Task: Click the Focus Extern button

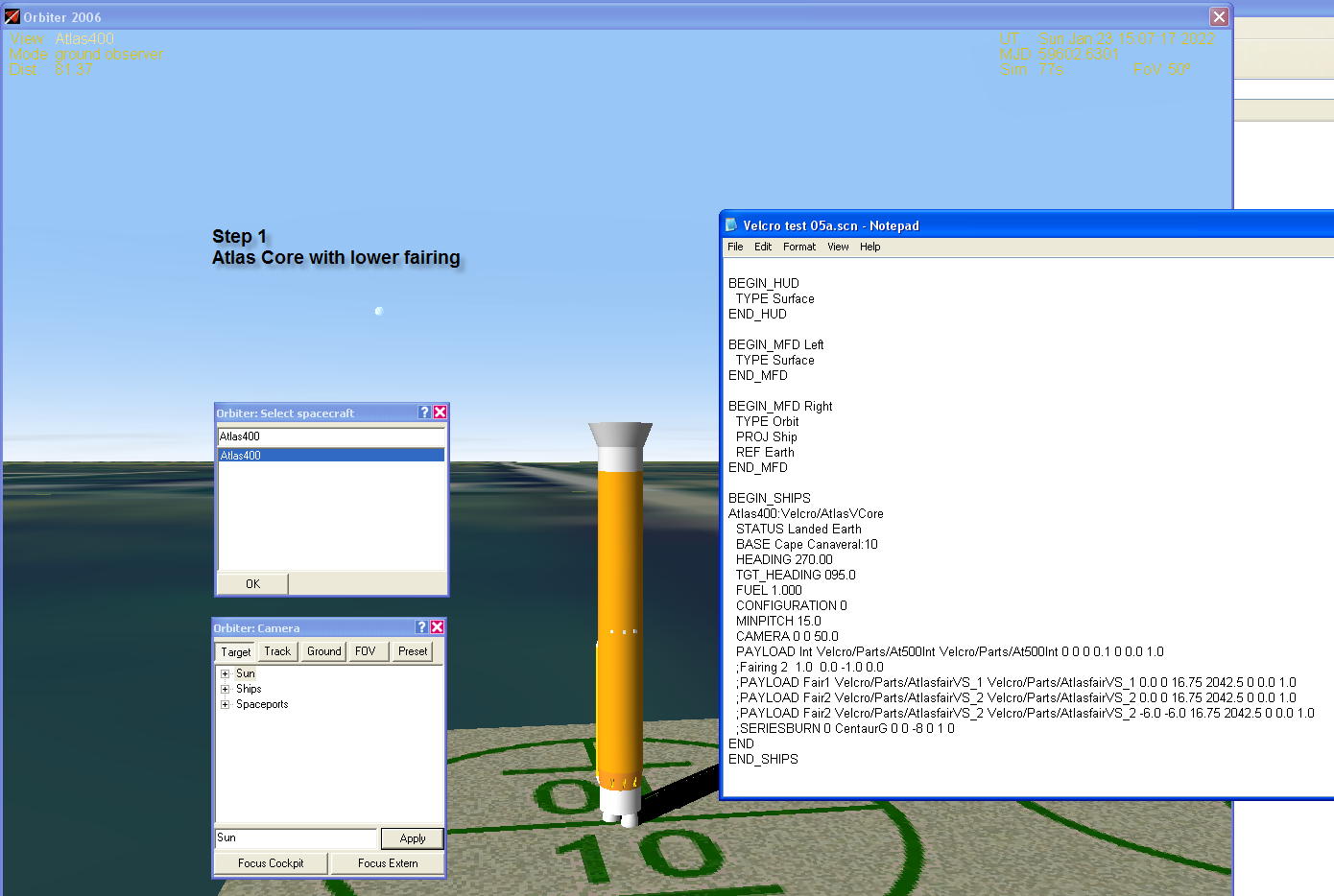Action: coord(388,863)
